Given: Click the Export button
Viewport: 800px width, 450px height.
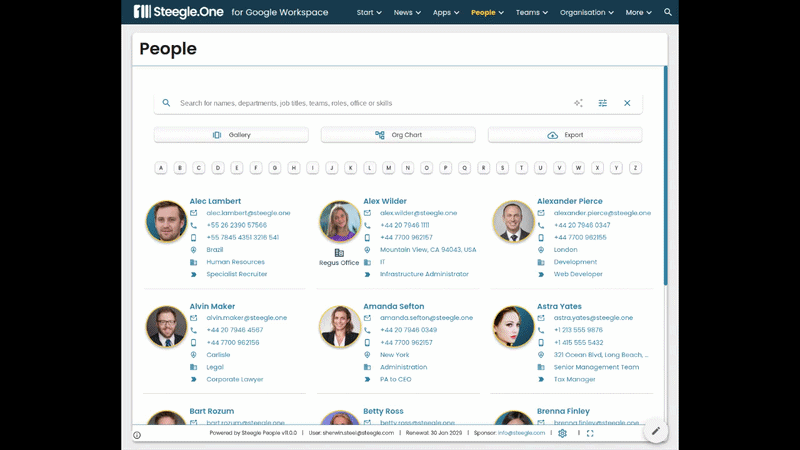Looking at the screenshot, I should tap(565, 135).
